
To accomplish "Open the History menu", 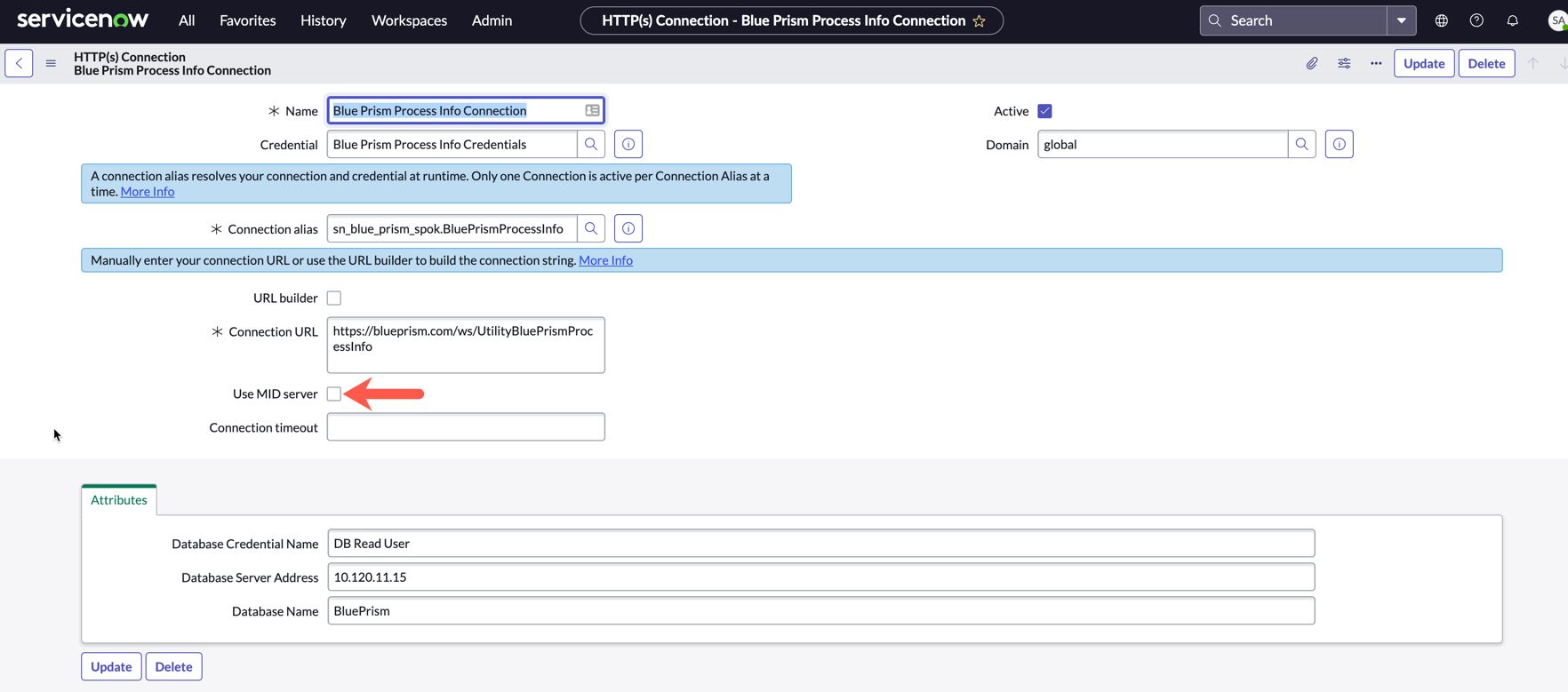I will 324,20.
